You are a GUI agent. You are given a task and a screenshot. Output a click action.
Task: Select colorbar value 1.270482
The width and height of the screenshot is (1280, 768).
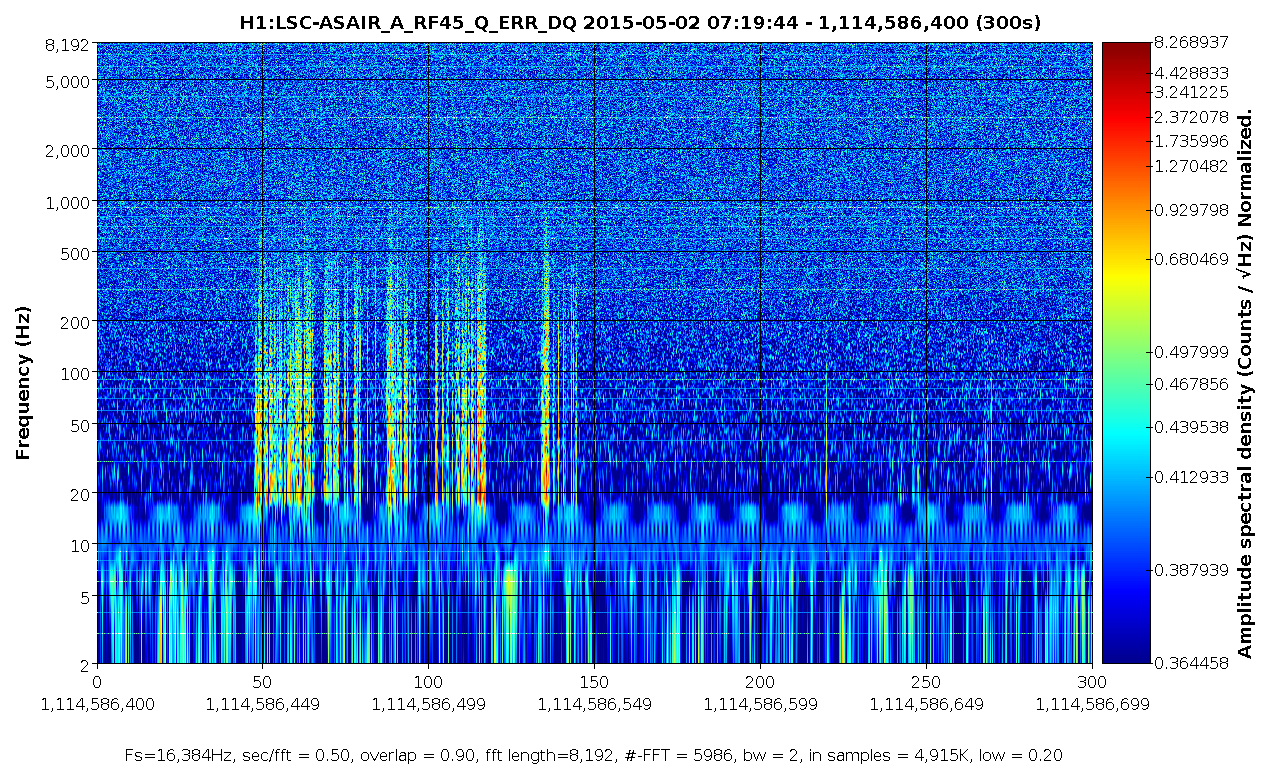coord(1190,165)
